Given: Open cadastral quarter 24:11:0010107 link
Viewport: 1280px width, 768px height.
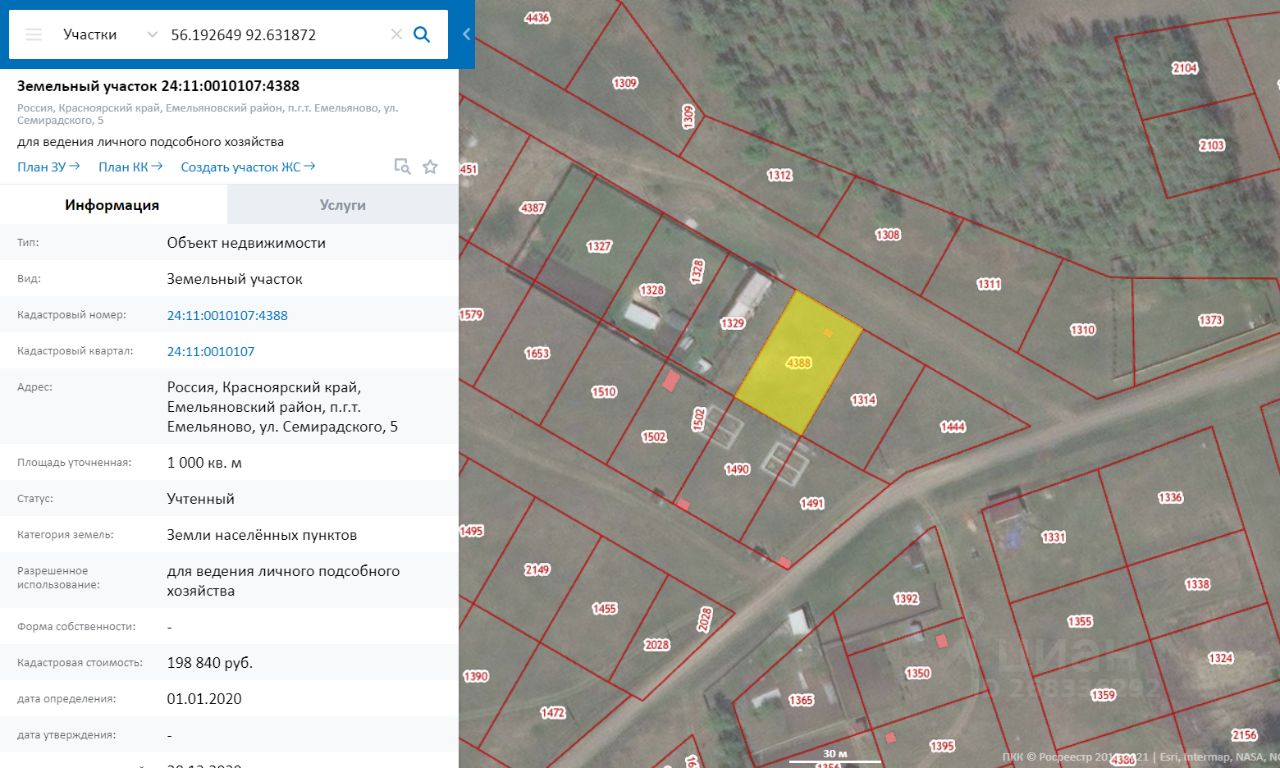Looking at the screenshot, I should tap(211, 351).
